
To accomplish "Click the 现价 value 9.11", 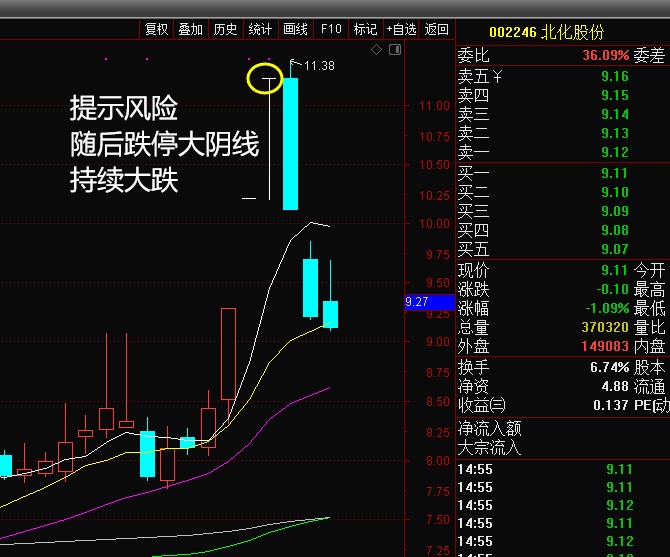I will (615, 270).
